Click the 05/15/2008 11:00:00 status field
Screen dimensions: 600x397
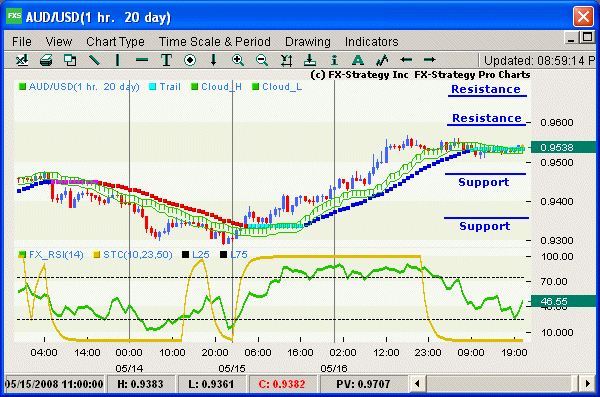(54, 384)
